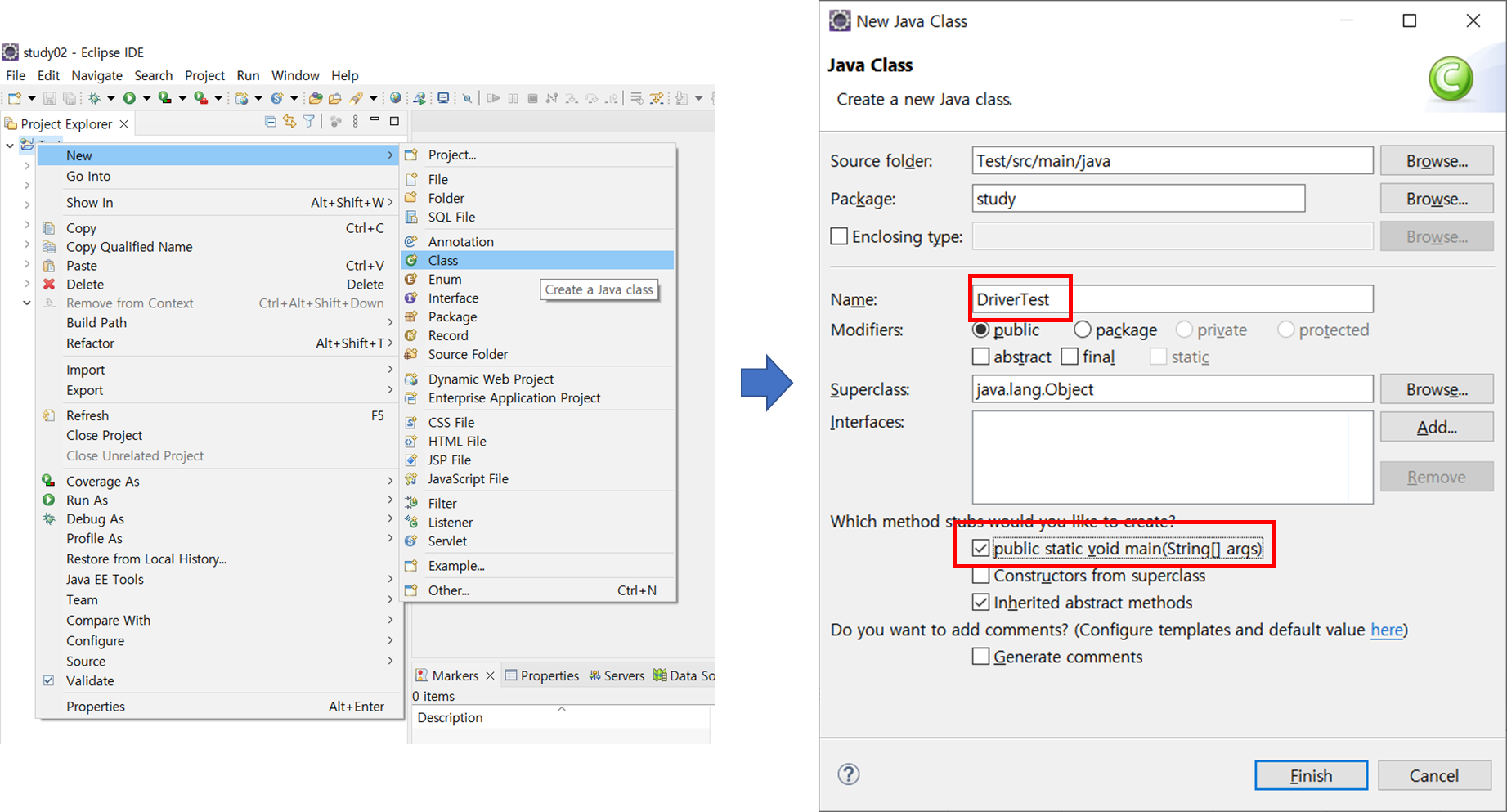Maximize the Project Explorer view
The width and height of the screenshot is (1507, 812).
point(394,121)
